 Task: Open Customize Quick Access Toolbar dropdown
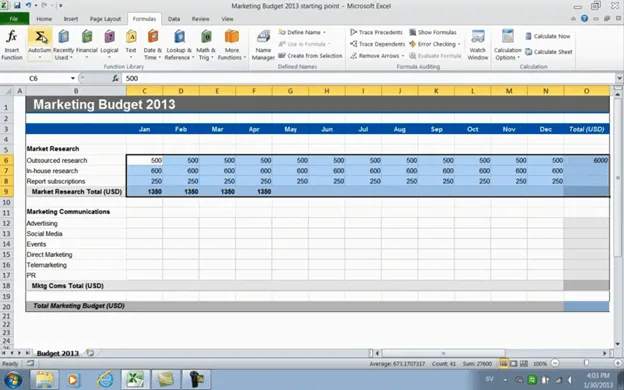pos(60,6)
